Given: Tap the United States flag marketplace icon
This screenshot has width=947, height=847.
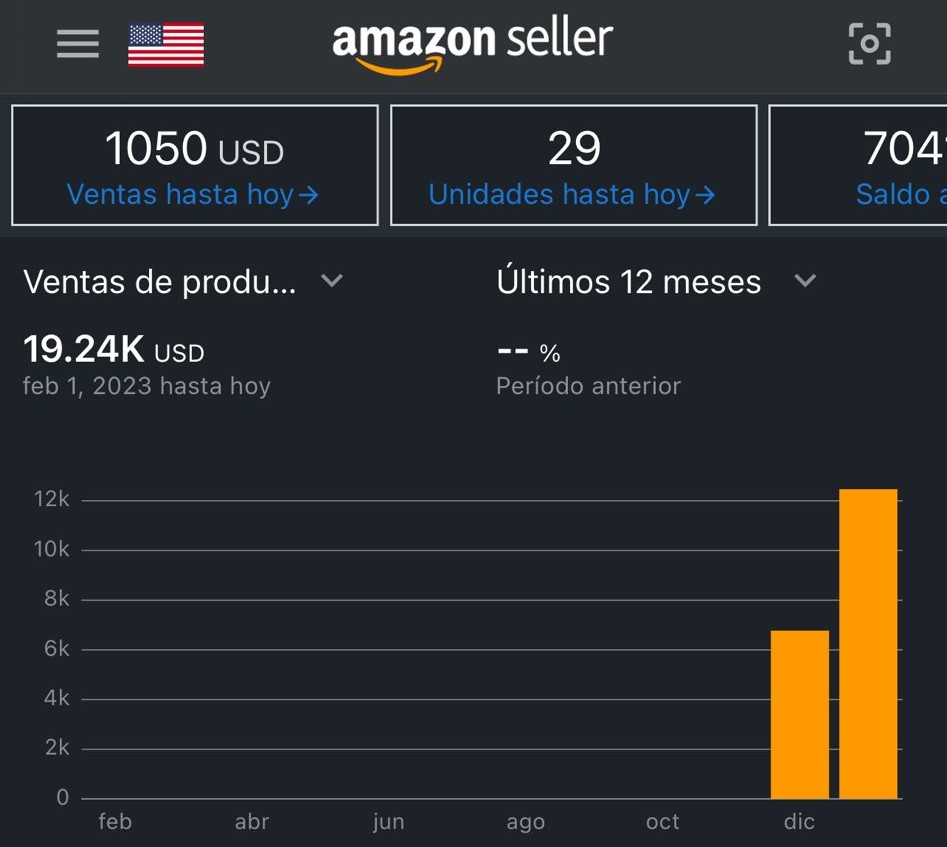Looking at the screenshot, I should pyautogui.click(x=166, y=45).
